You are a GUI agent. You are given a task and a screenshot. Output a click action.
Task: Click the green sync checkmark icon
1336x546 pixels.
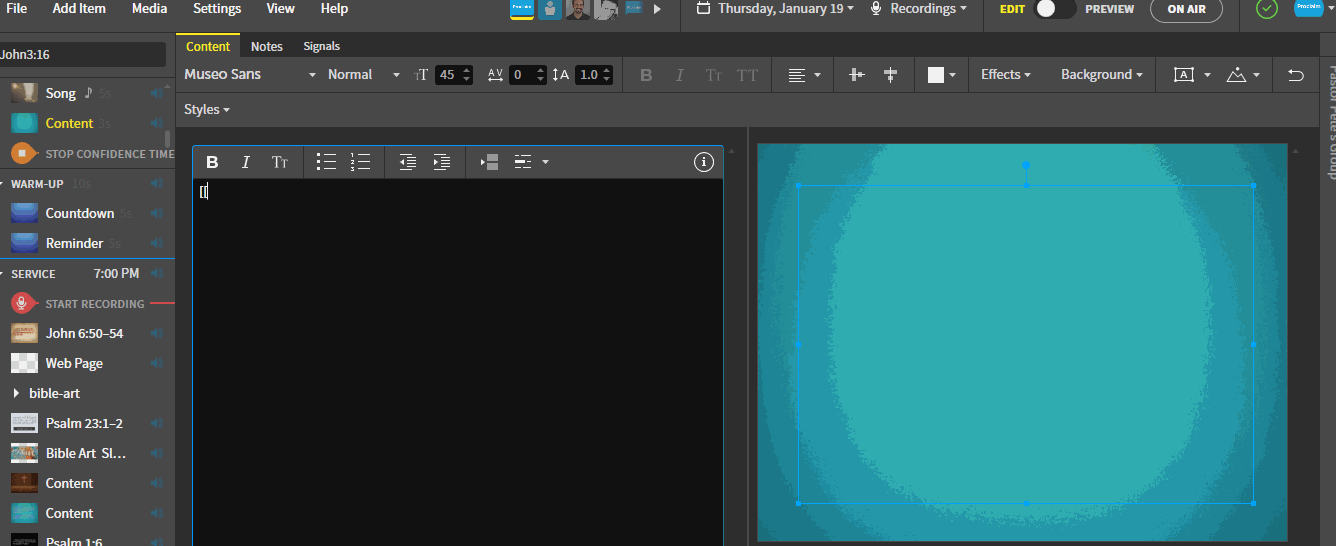(x=1267, y=9)
